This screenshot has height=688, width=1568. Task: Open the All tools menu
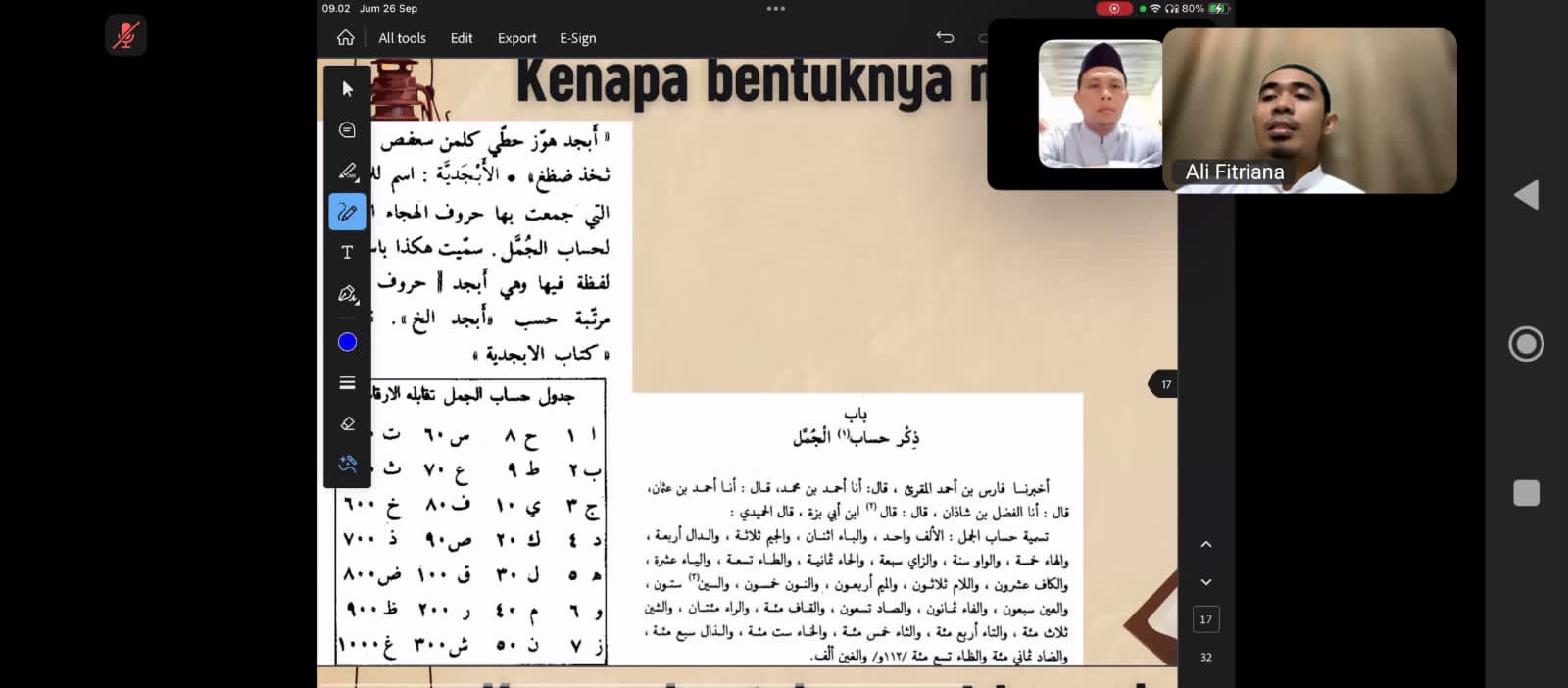point(402,38)
